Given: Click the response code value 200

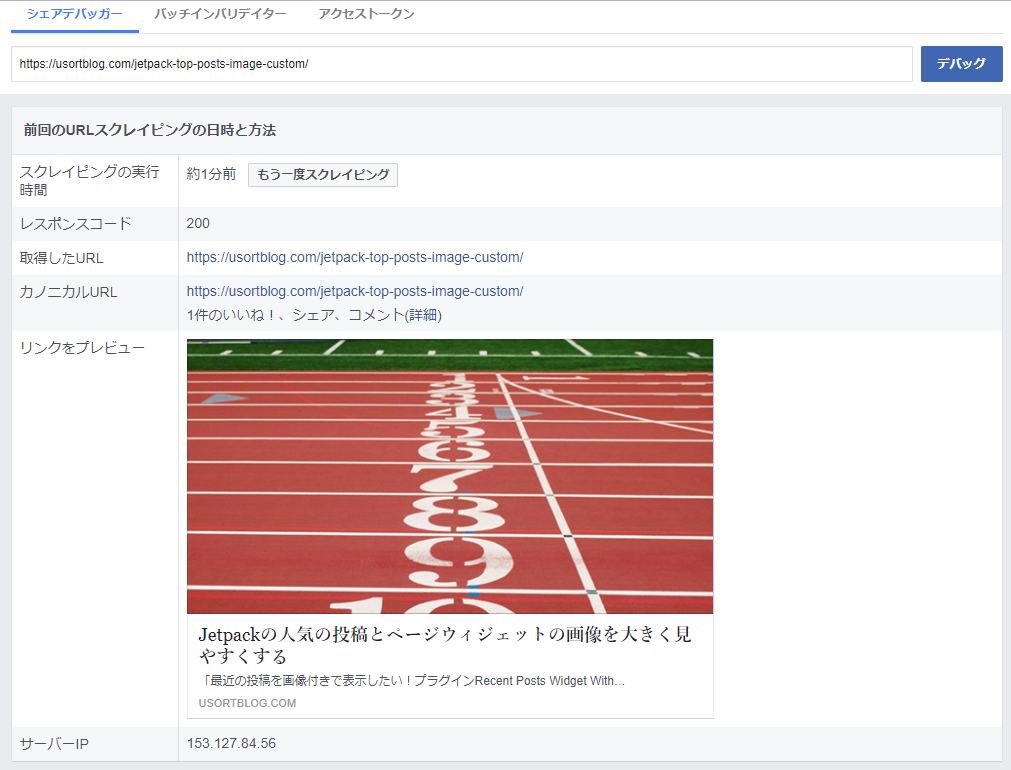Looking at the screenshot, I should tap(198, 223).
